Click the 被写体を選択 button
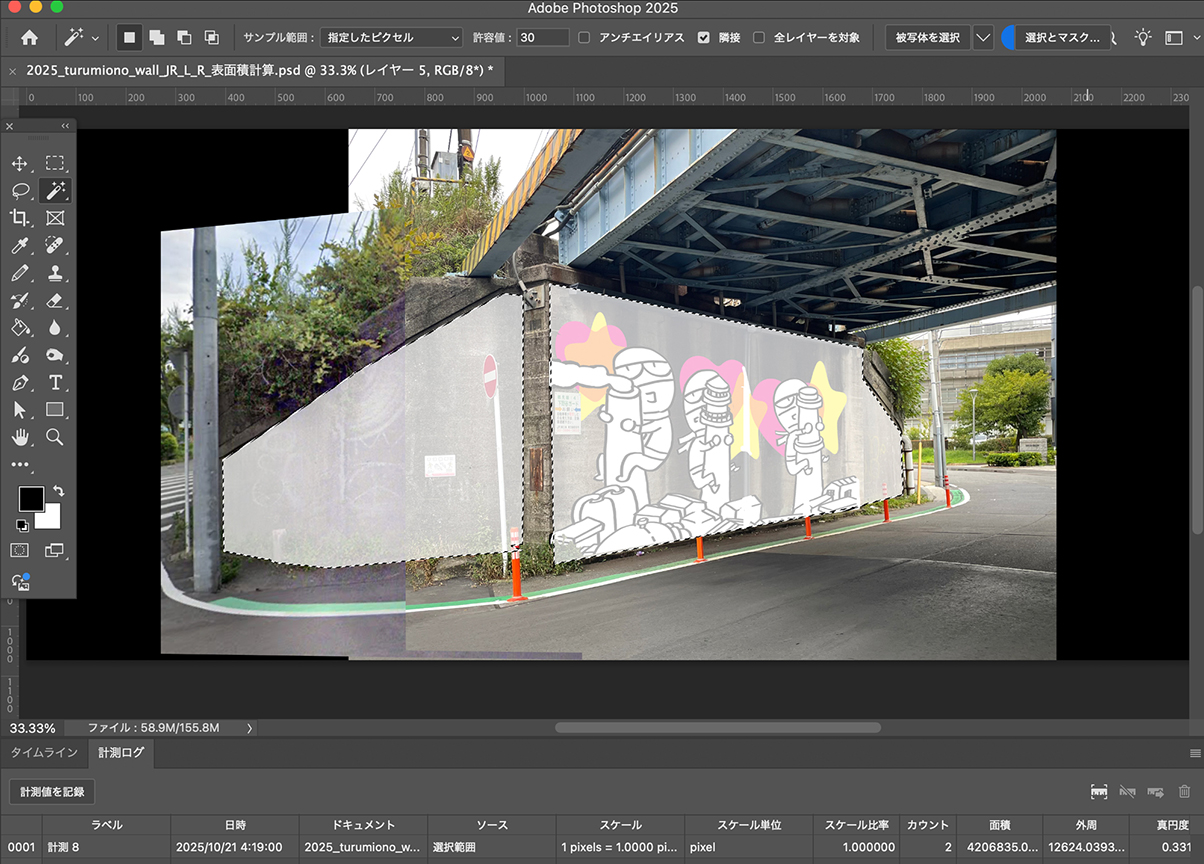The width and height of the screenshot is (1204, 864). tap(927, 37)
